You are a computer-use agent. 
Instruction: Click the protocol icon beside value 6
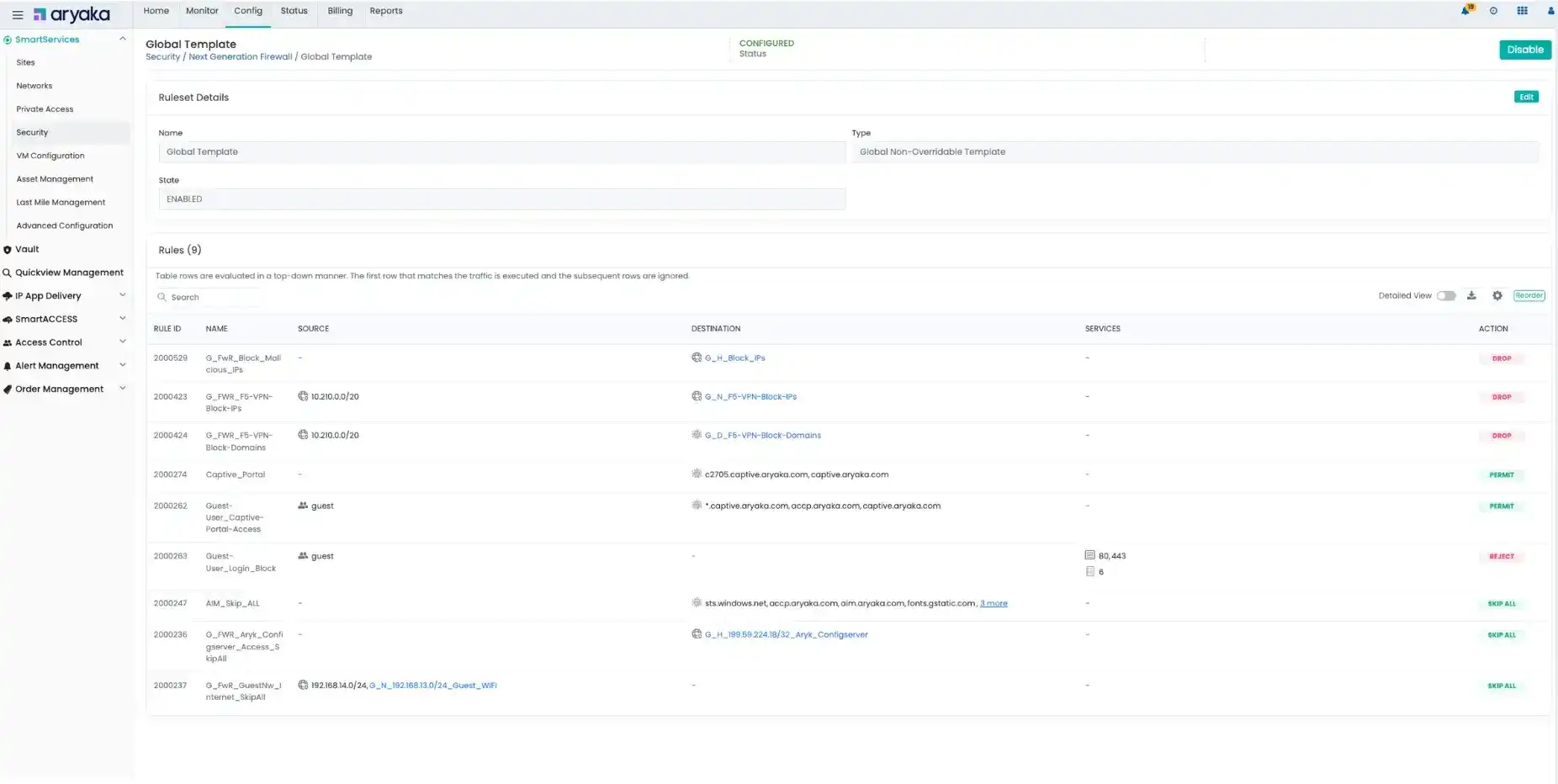(1090, 571)
